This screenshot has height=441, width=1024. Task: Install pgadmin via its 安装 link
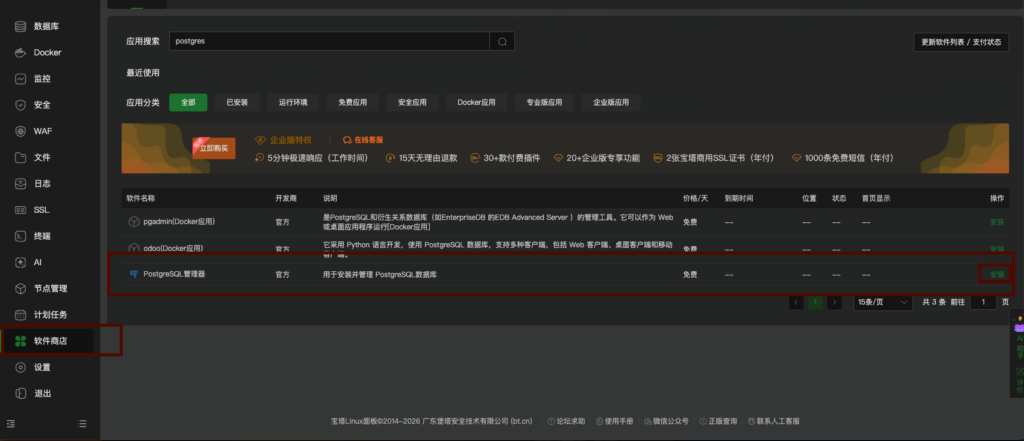click(x=997, y=222)
